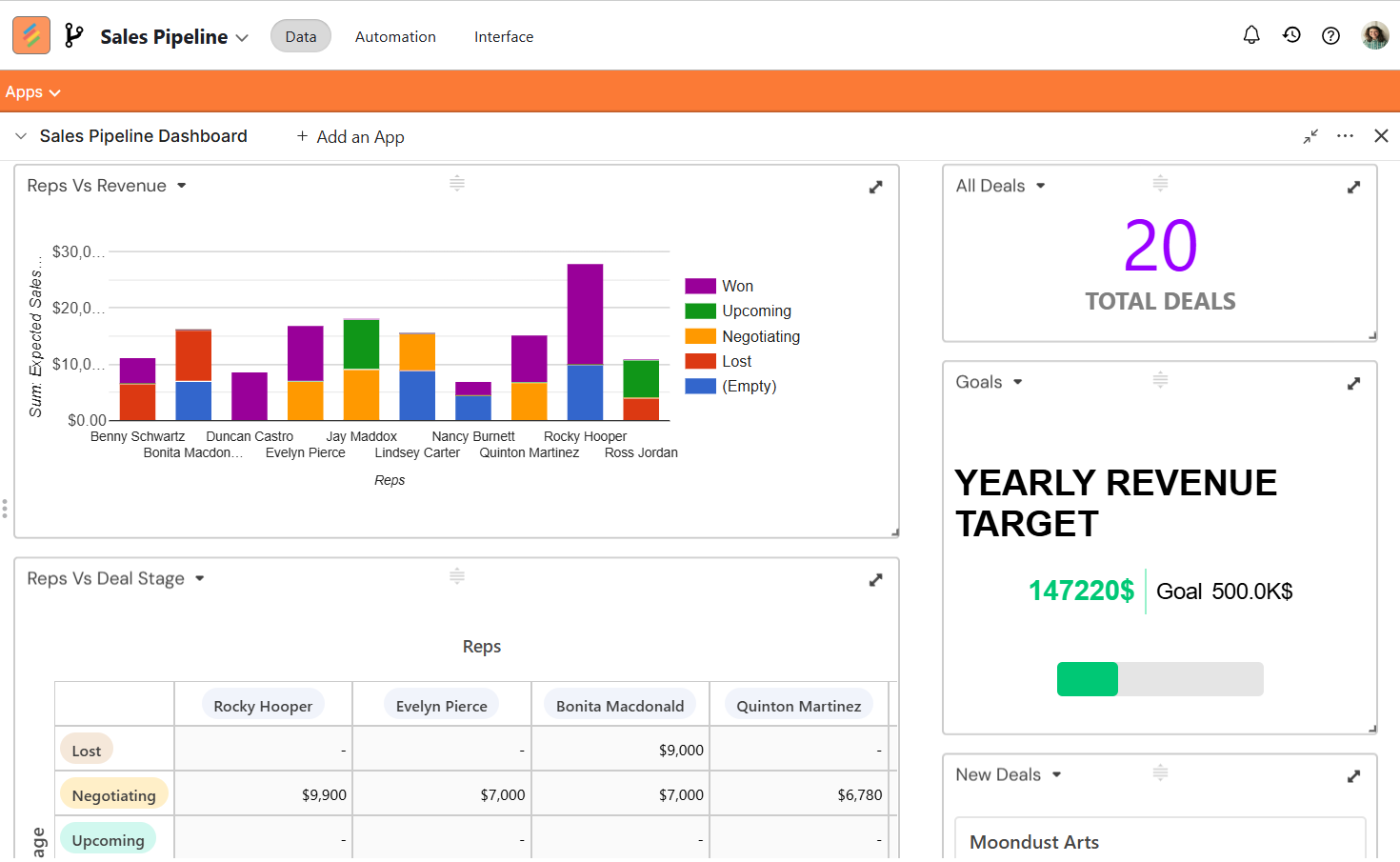1400x862 pixels.
Task: Expand Reps Vs Deal Stage fullscreen
Action: tap(876, 580)
